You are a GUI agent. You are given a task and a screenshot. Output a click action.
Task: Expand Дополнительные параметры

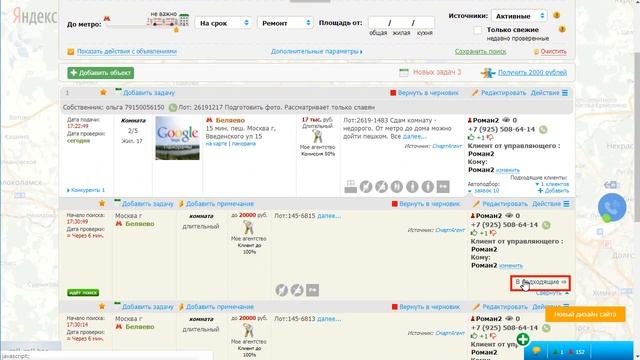pyautogui.click(x=317, y=51)
